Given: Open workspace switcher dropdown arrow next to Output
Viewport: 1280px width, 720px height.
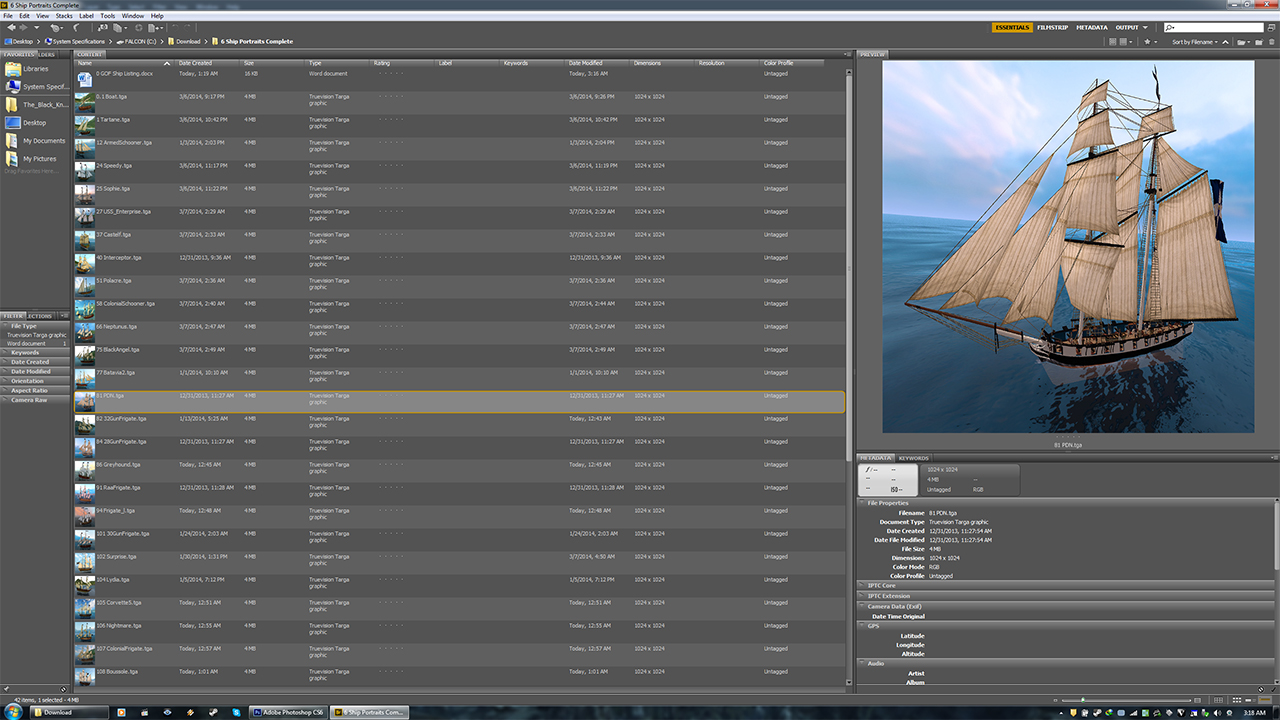Looking at the screenshot, I should [x=1145, y=28].
